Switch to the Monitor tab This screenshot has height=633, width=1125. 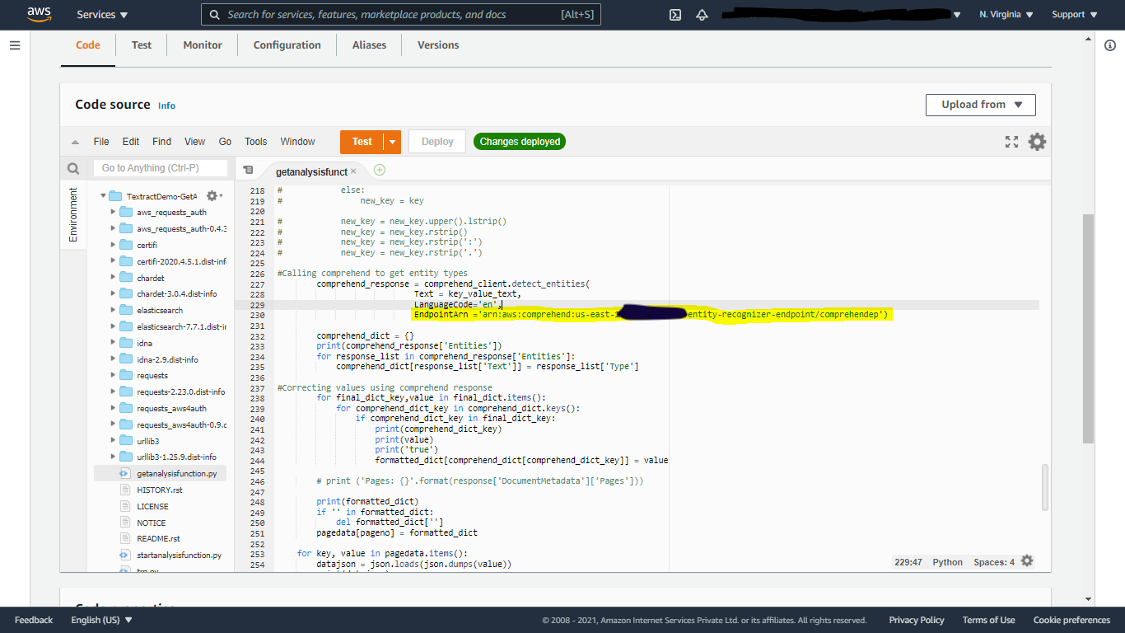(x=202, y=44)
